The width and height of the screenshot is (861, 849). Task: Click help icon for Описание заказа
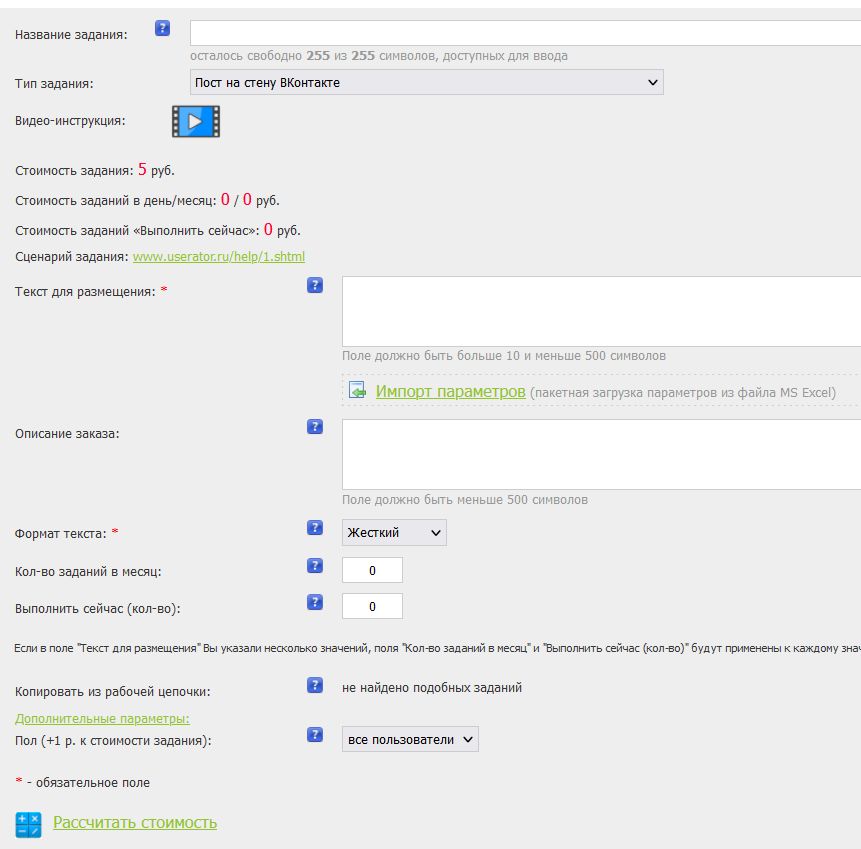pyautogui.click(x=315, y=427)
